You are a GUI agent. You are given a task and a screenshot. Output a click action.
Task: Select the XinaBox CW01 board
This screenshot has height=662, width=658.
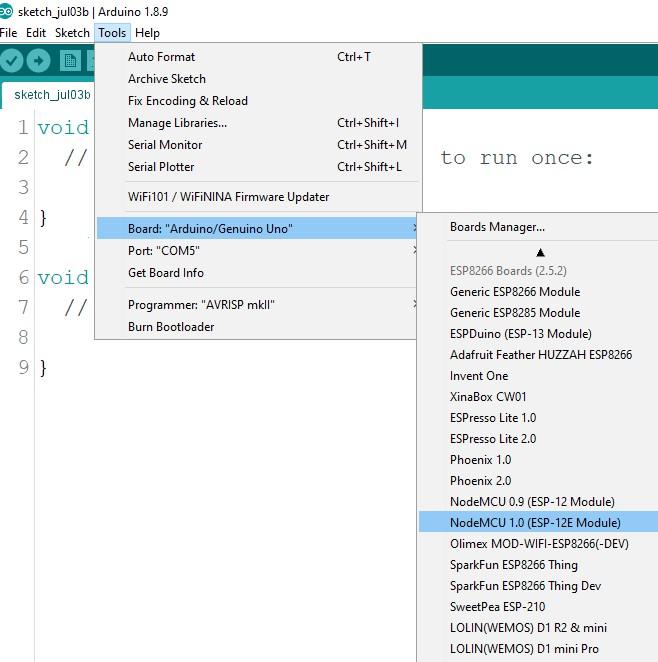coord(538,397)
